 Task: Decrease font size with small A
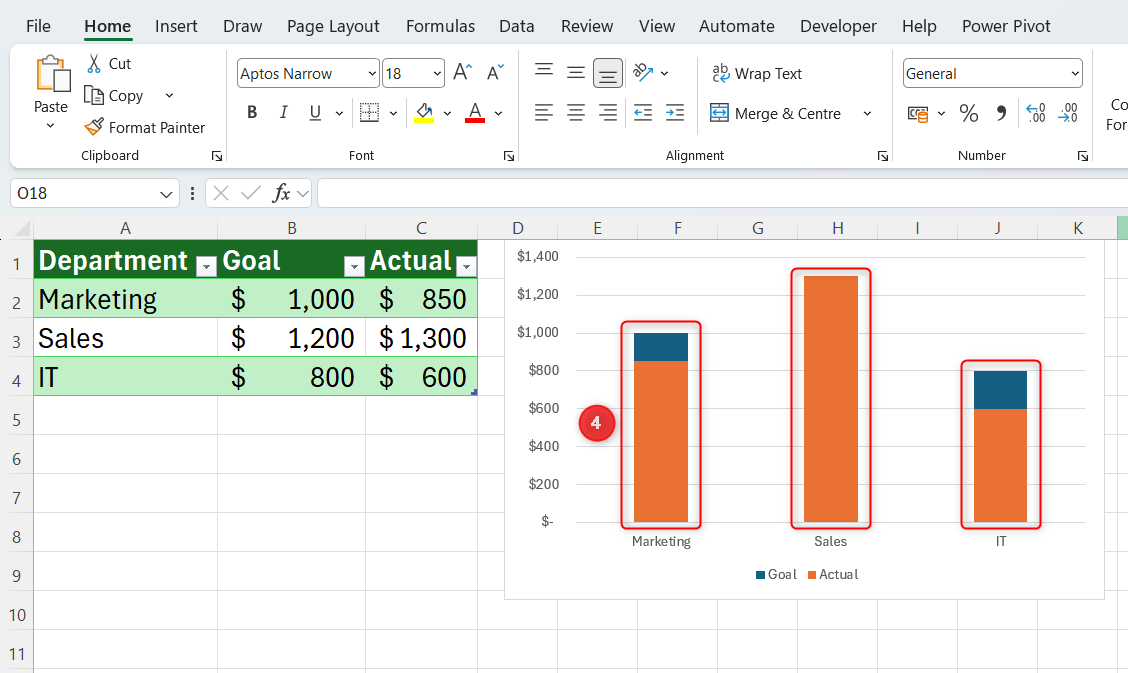click(496, 73)
